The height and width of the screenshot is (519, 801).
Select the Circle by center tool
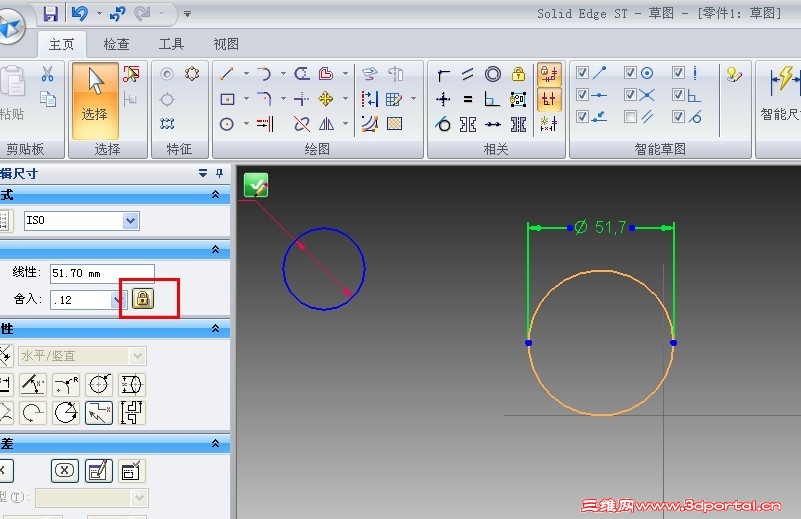point(227,124)
